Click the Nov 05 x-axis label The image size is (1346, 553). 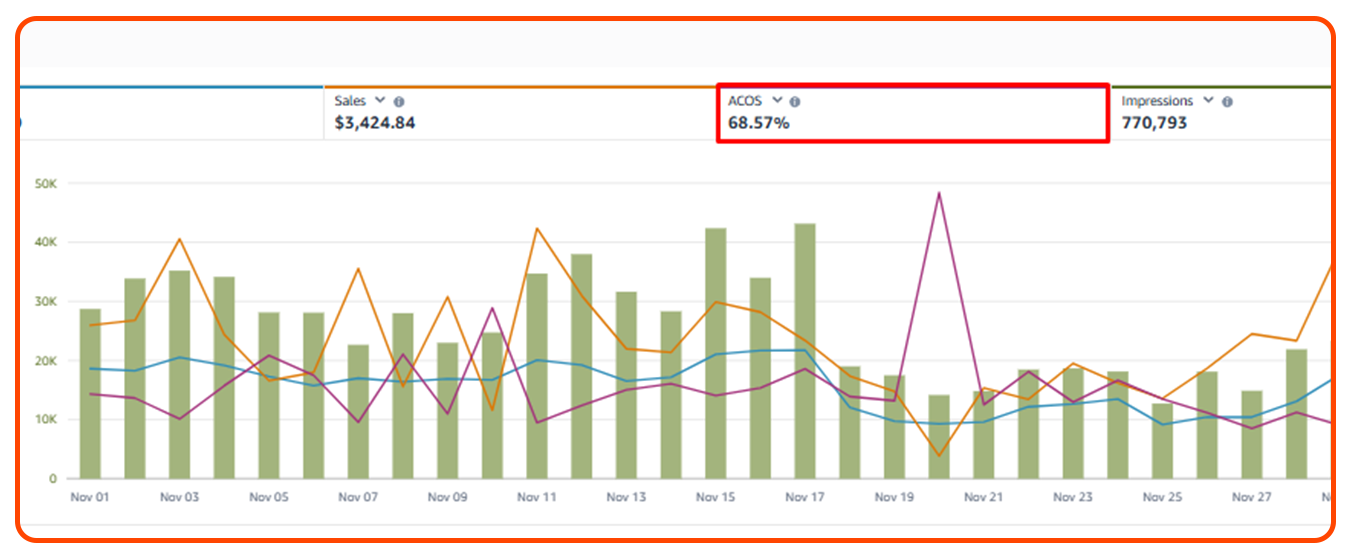tap(269, 496)
